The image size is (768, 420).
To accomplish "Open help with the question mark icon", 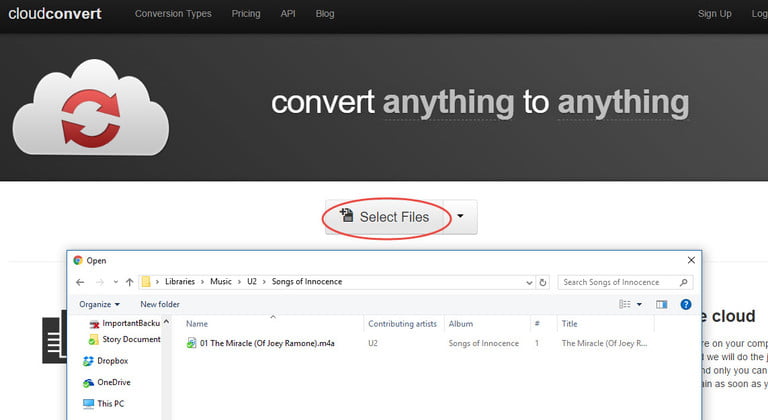I will 686,304.
